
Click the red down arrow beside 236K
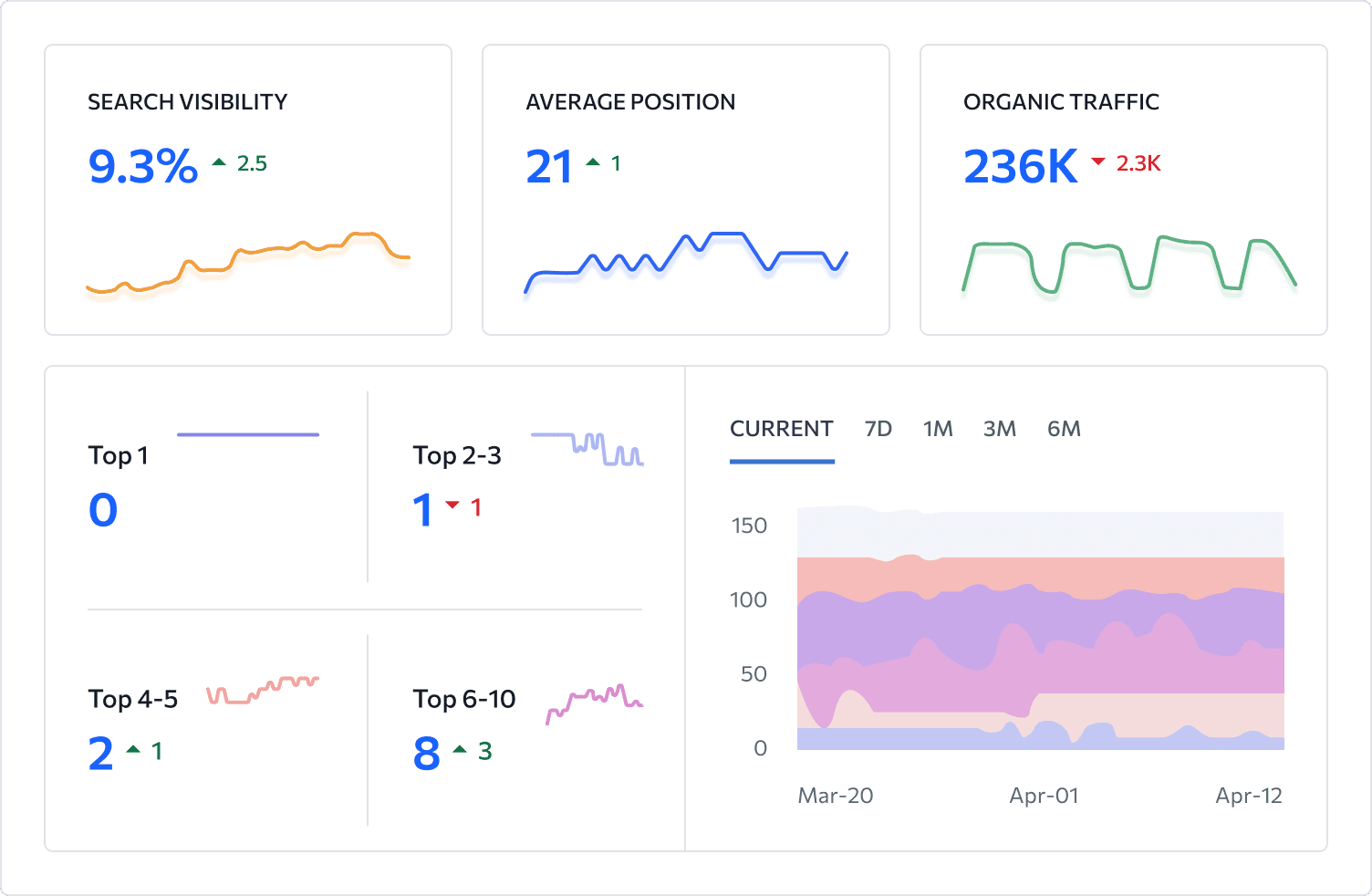pos(1098,161)
